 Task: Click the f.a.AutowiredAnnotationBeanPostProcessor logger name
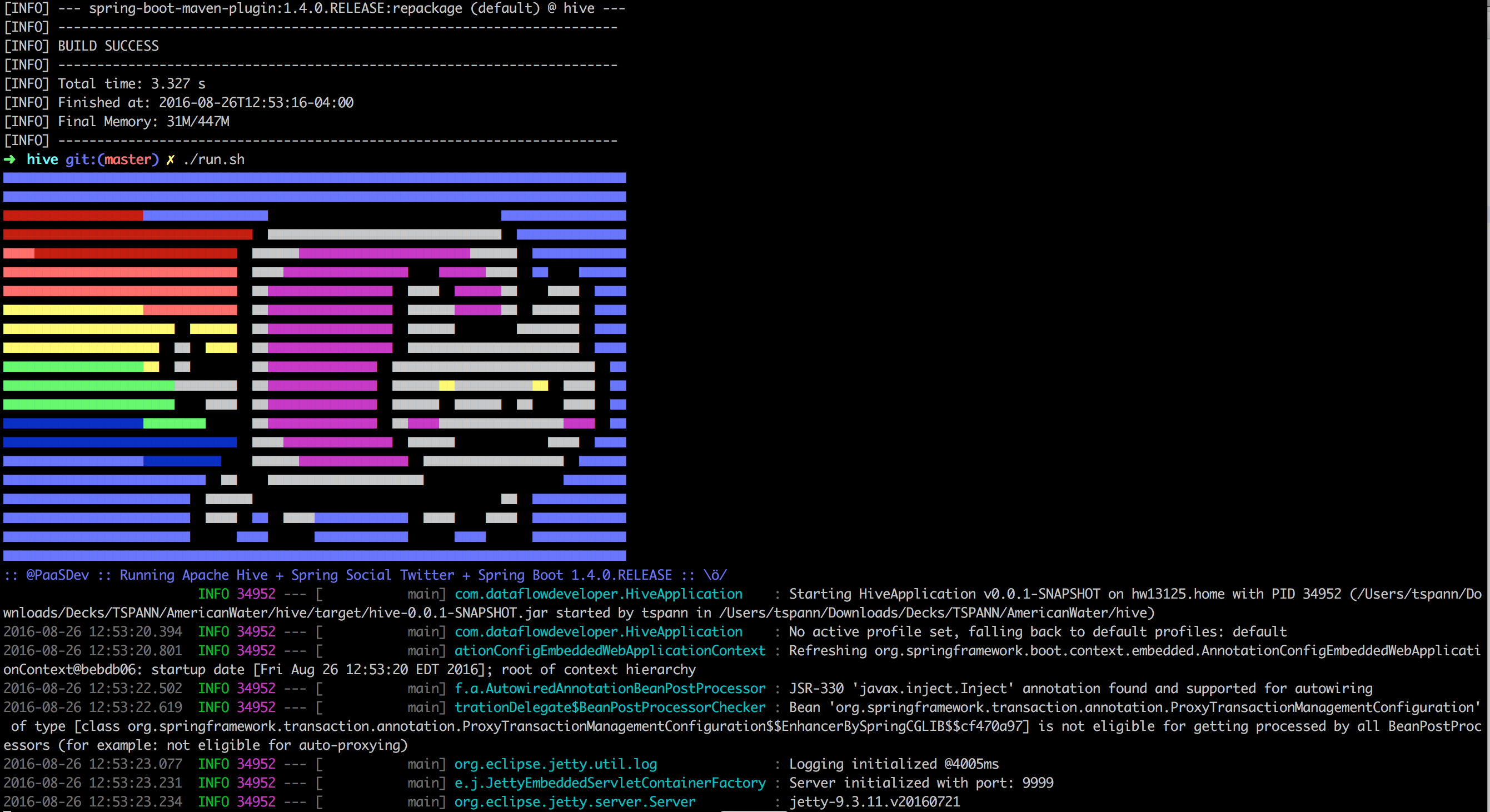click(610, 688)
